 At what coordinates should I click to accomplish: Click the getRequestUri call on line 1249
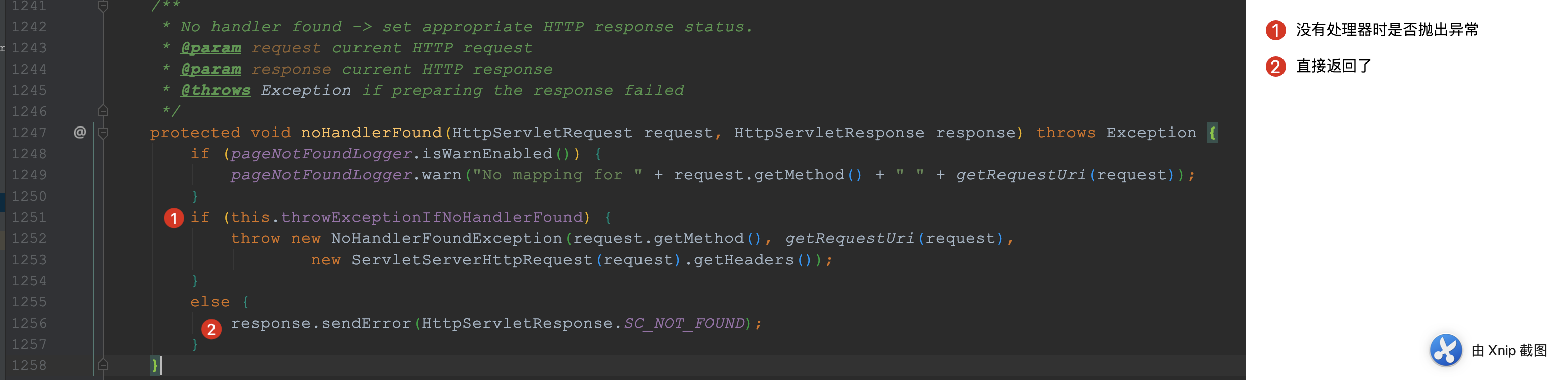[x=1021, y=175]
